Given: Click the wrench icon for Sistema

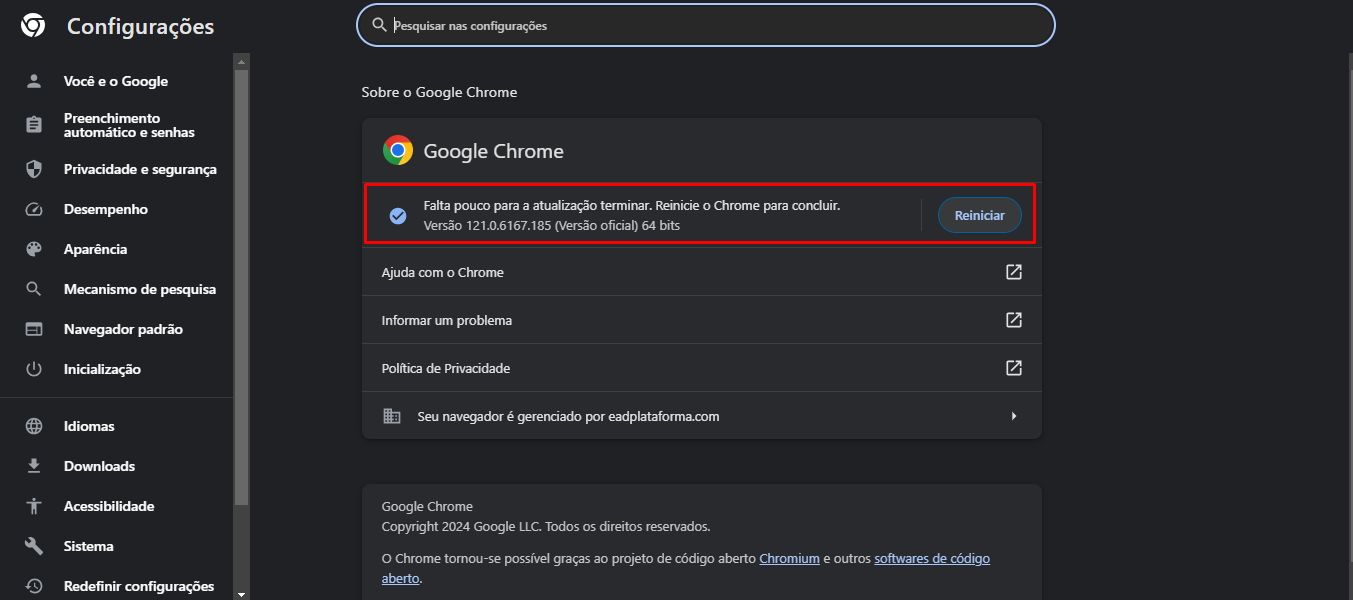Looking at the screenshot, I should pos(34,546).
